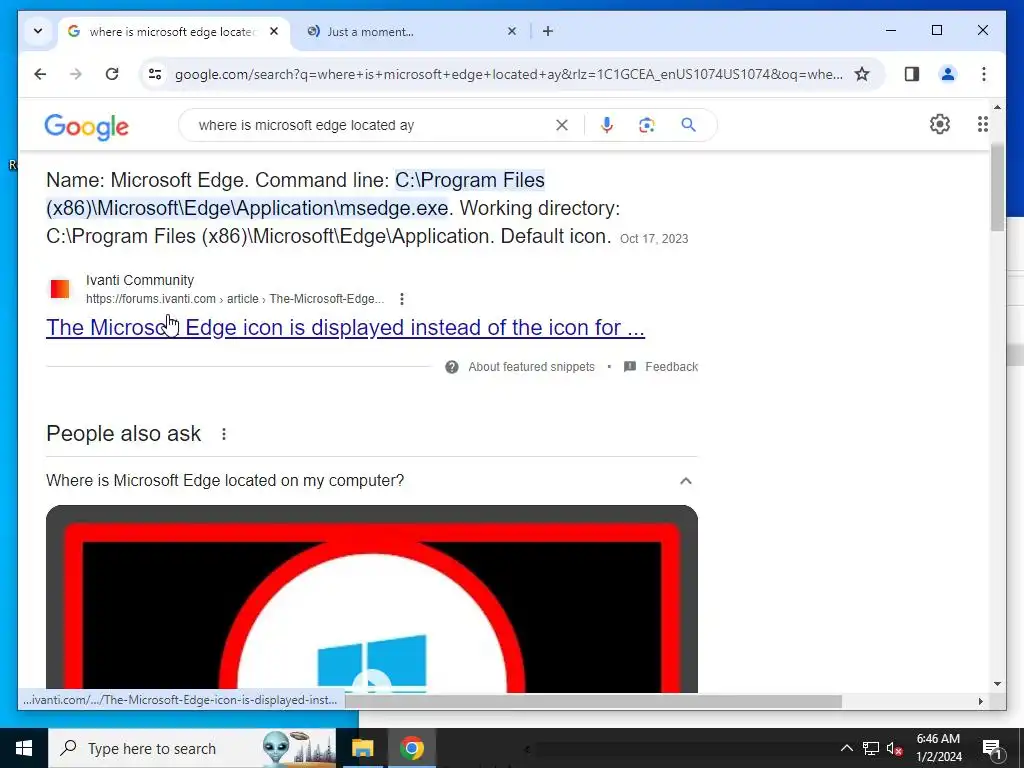Click the Windows taskbar search box

pyautogui.click(x=192, y=748)
